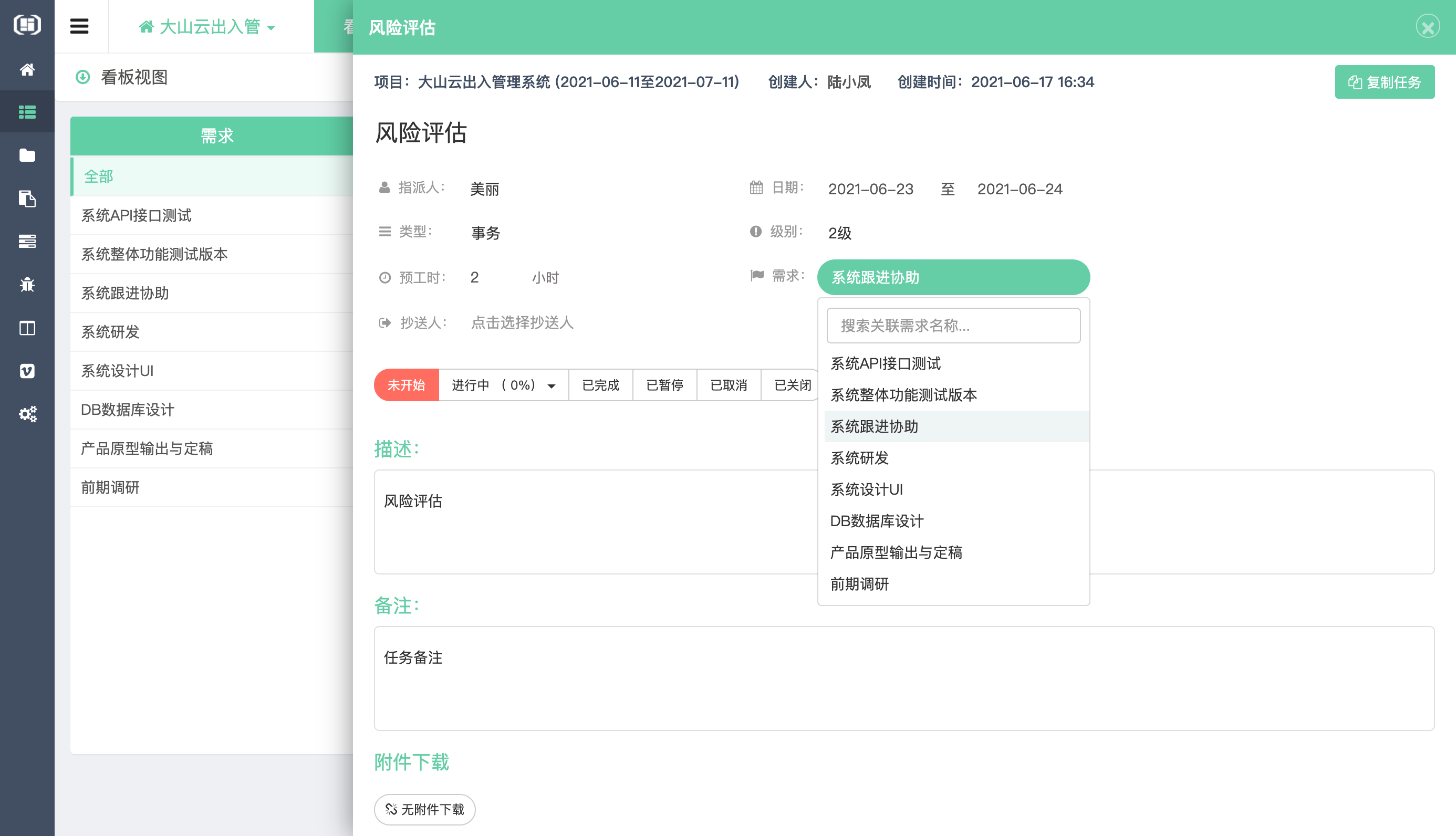This screenshot has width=1456, height=836.
Task: Select 系统设计UI in left requirements panel
Action: tap(117, 371)
